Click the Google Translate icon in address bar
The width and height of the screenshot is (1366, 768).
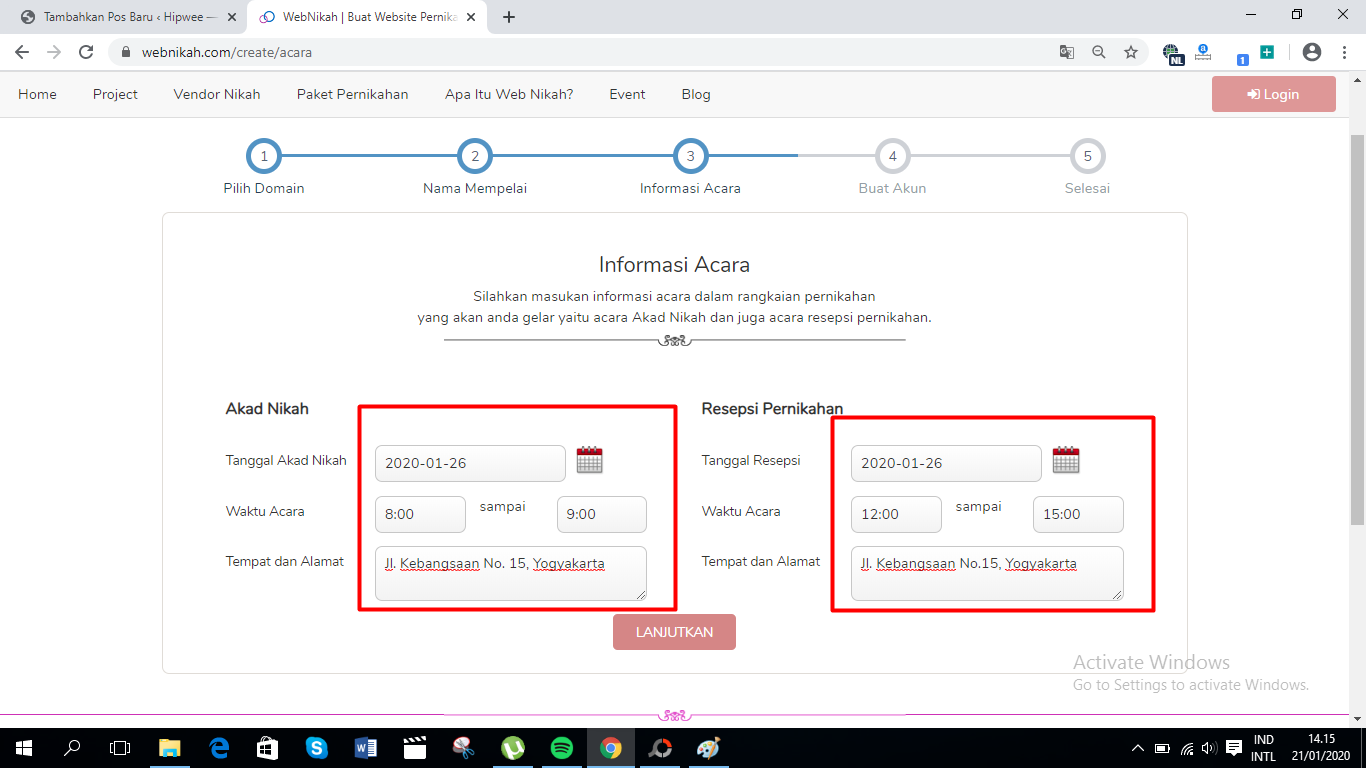1067,52
